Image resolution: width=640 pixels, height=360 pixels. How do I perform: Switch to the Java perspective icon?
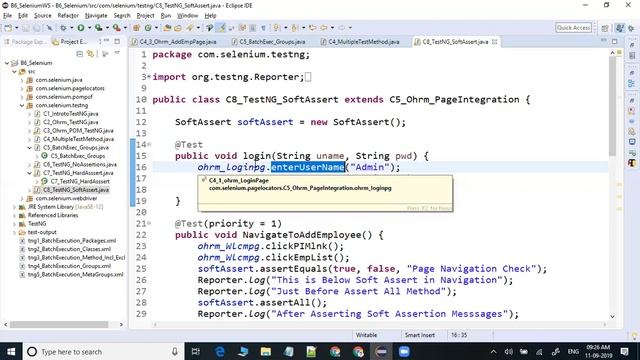point(620,28)
